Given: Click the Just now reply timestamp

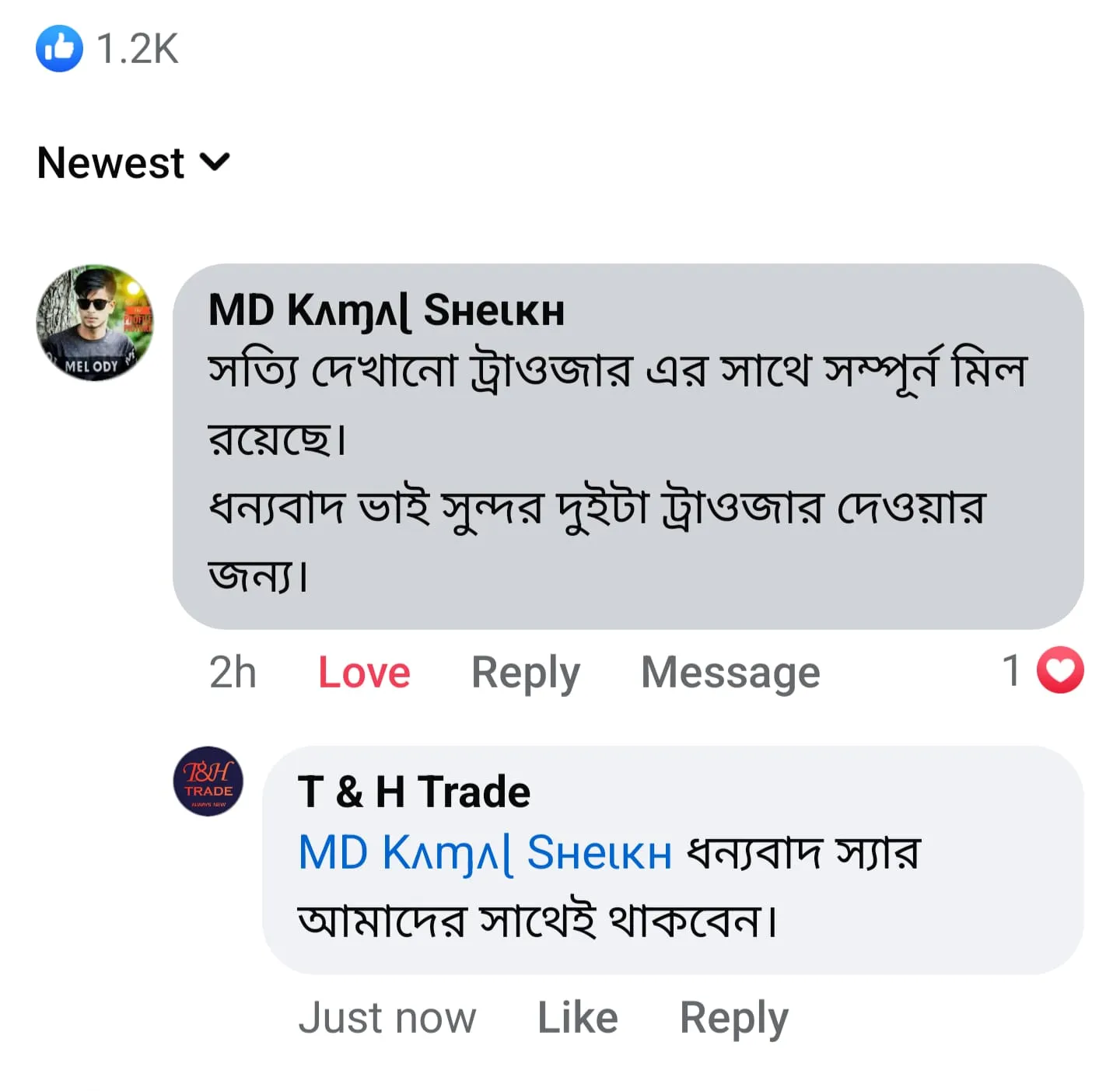Looking at the screenshot, I should pyautogui.click(x=387, y=1017).
